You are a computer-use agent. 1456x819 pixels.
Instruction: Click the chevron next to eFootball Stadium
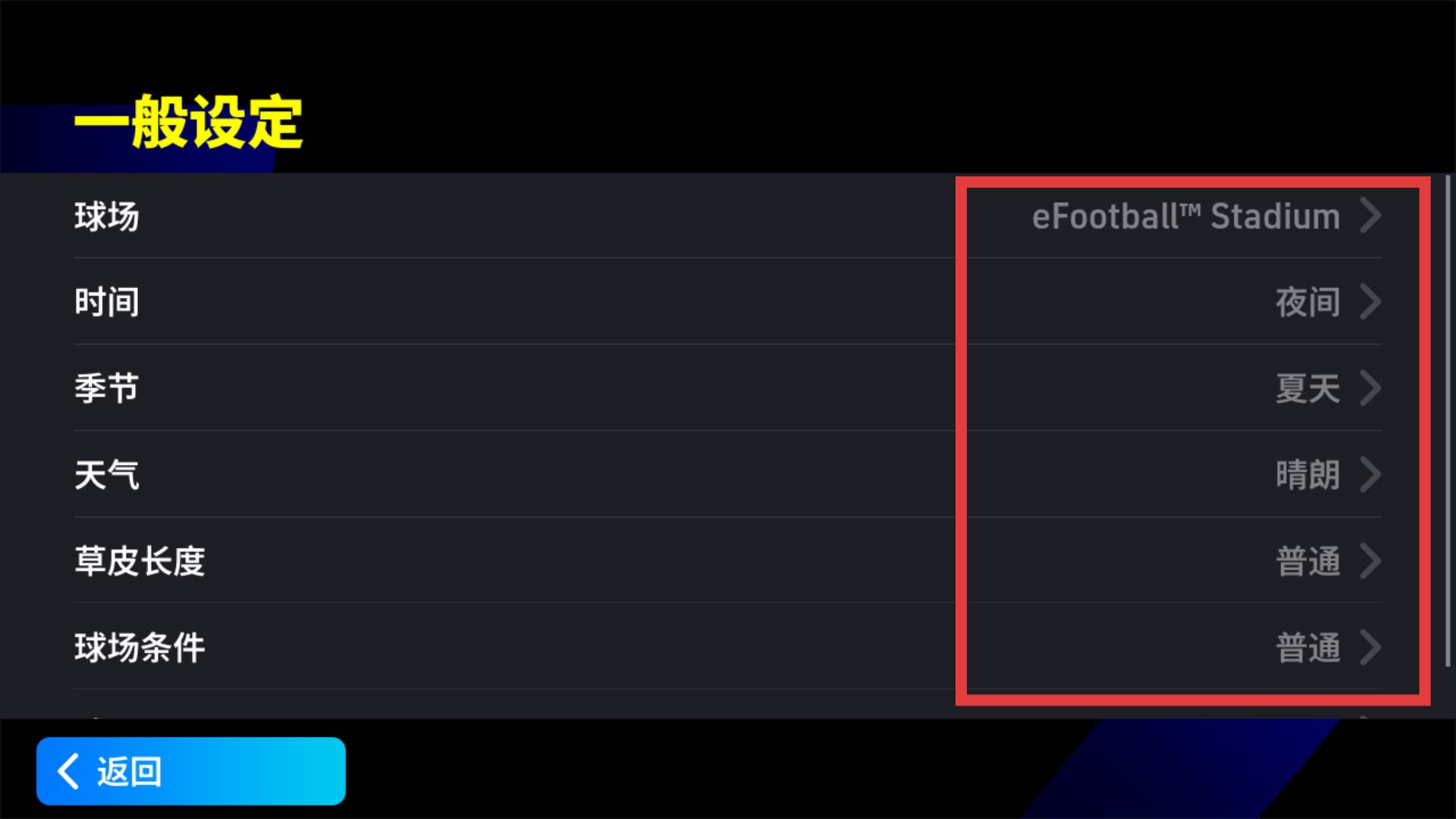click(1370, 215)
